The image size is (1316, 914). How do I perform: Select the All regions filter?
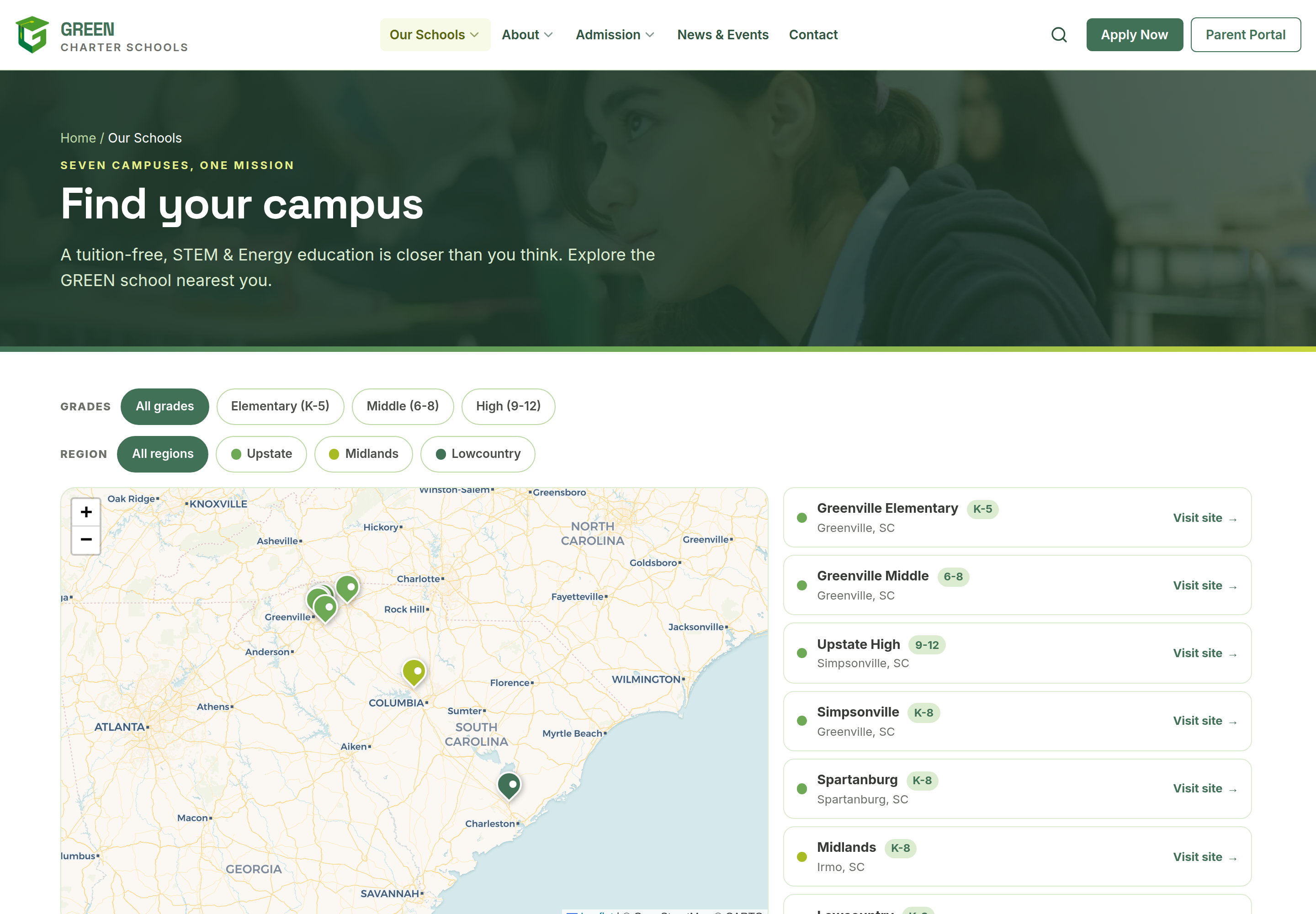pos(163,454)
